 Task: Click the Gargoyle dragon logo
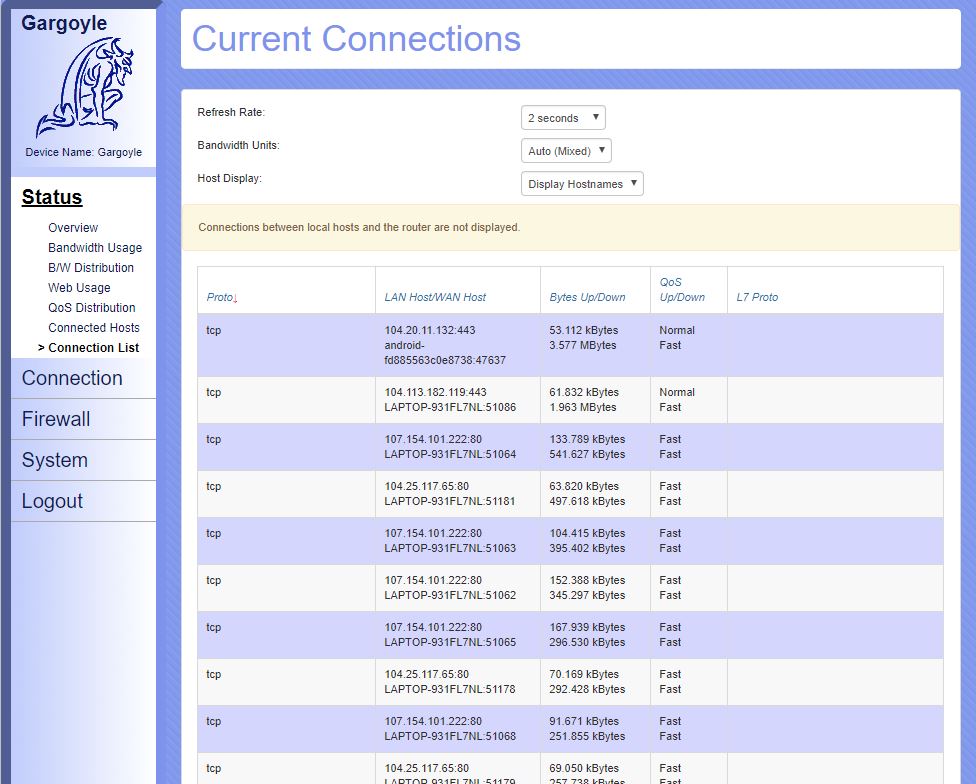click(84, 88)
